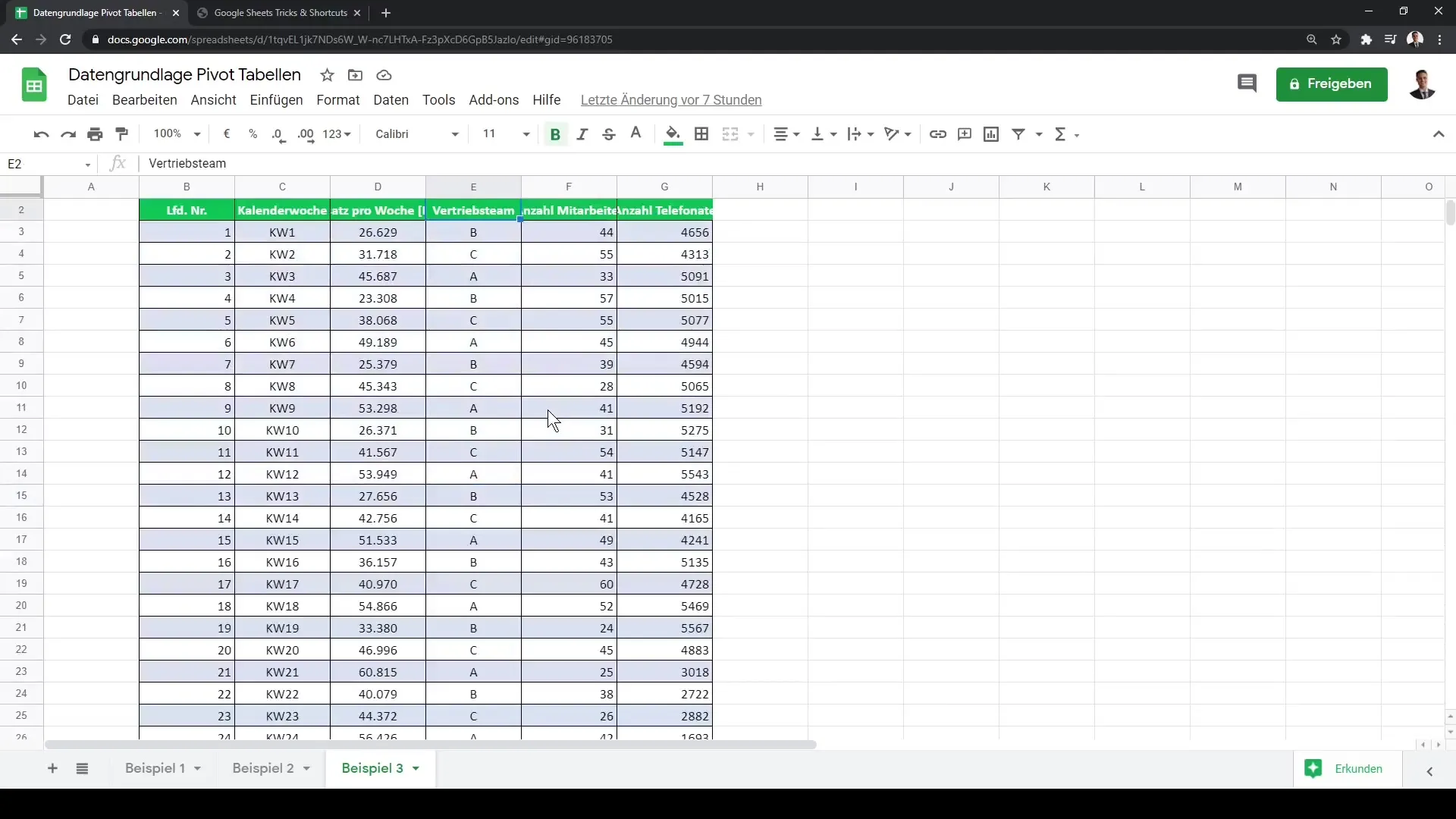Open the Add-ons menu

(x=494, y=100)
